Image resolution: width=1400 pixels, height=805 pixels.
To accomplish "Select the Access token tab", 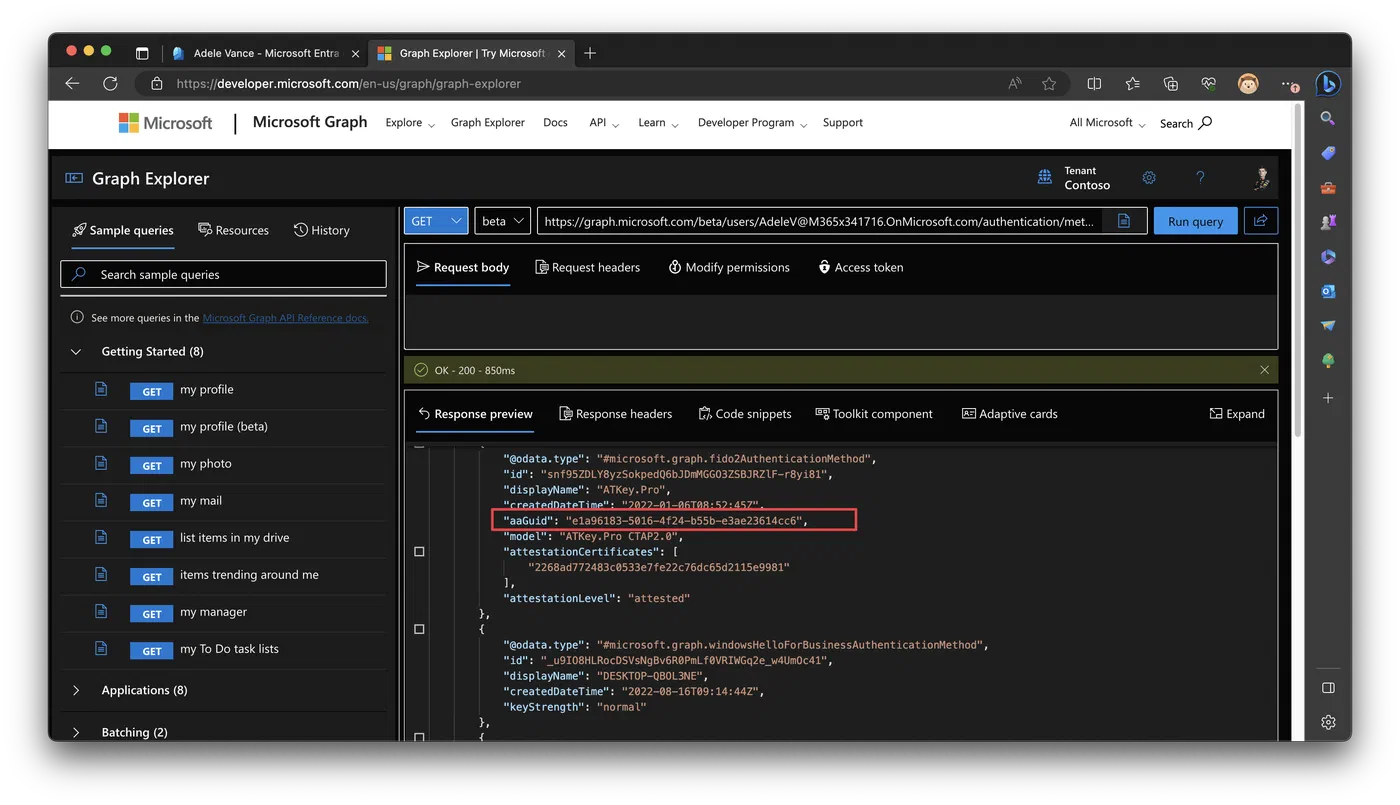I will coord(861,267).
